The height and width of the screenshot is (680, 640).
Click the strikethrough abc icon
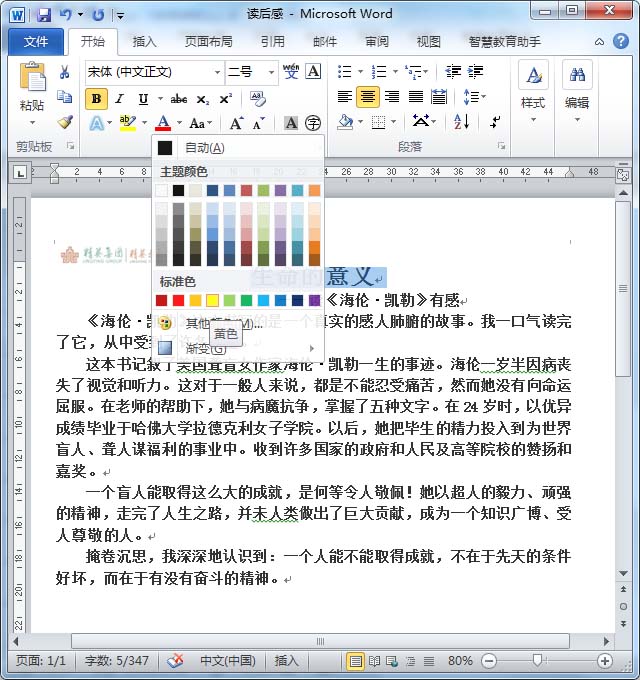pyautogui.click(x=179, y=98)
